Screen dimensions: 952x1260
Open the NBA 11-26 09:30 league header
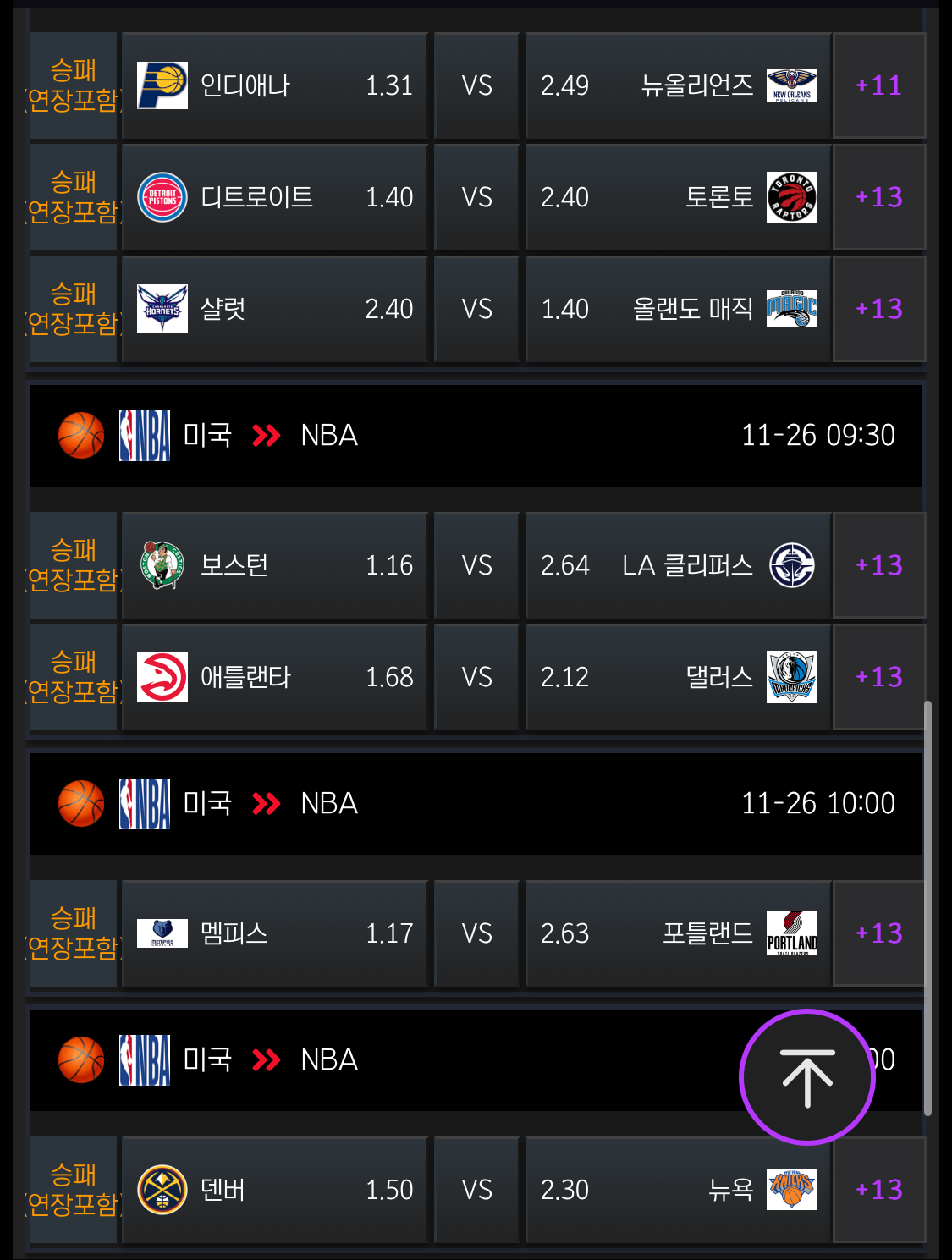(x=476, y=435)
